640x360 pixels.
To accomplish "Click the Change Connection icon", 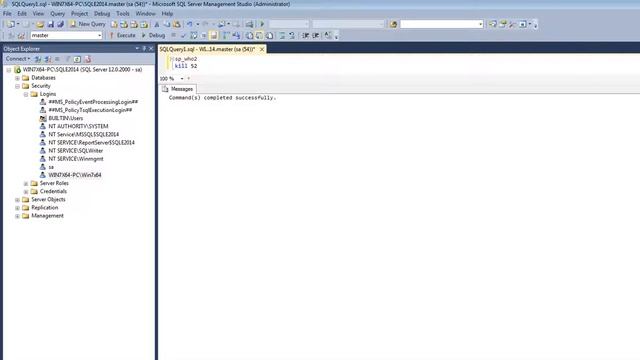I will pos(22,36).
